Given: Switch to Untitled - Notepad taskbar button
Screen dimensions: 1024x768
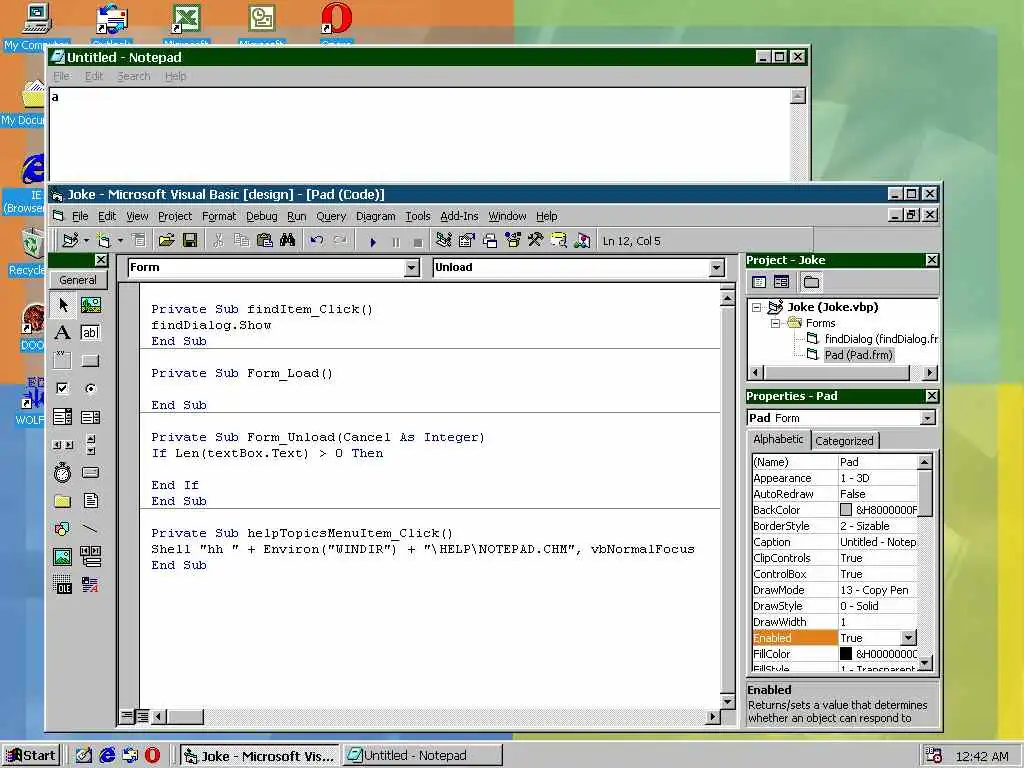Looking at the screenshot, I should [423, 756].
